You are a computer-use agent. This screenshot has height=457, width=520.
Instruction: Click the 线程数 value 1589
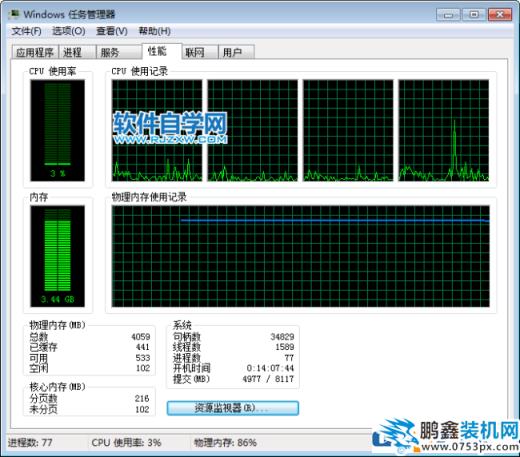pos(285,347)
